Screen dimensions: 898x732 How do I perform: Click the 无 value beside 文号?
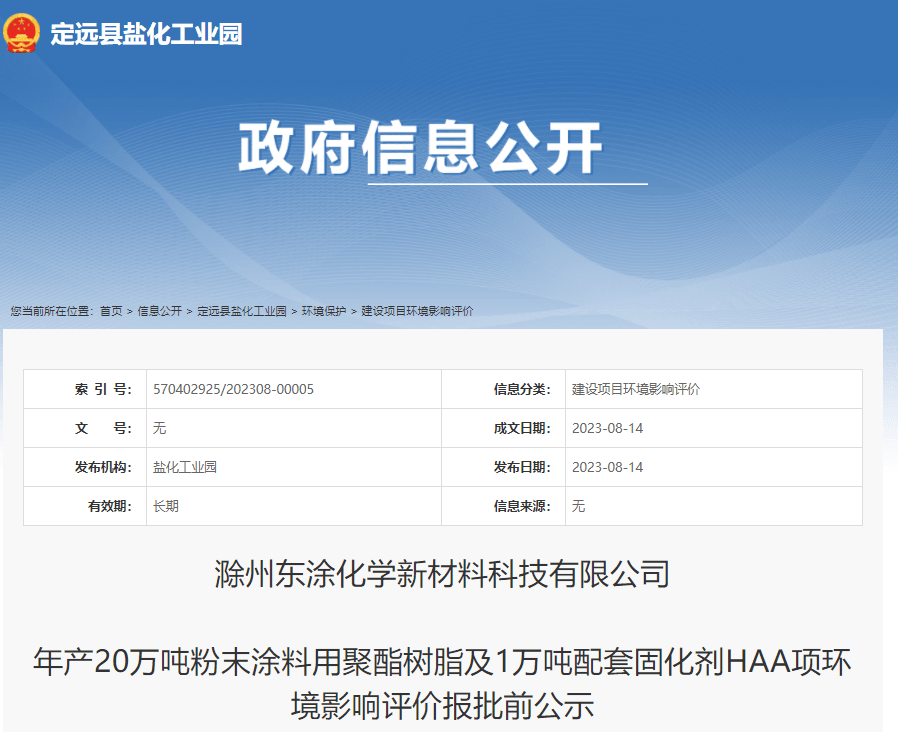pos(159,428)
